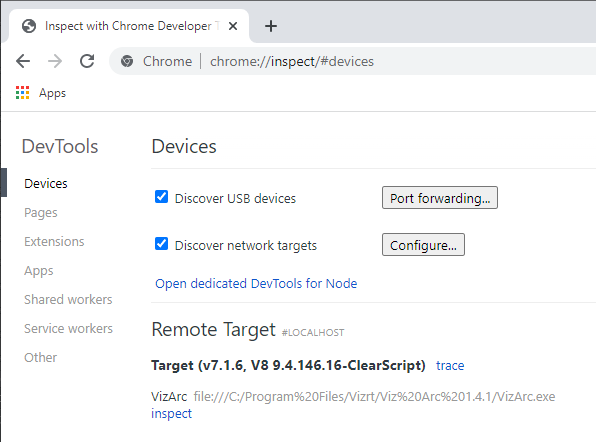Open dedicated DevTools for Node link
Image resolution: width=596 pixels, height=442 pixels.
256,284
